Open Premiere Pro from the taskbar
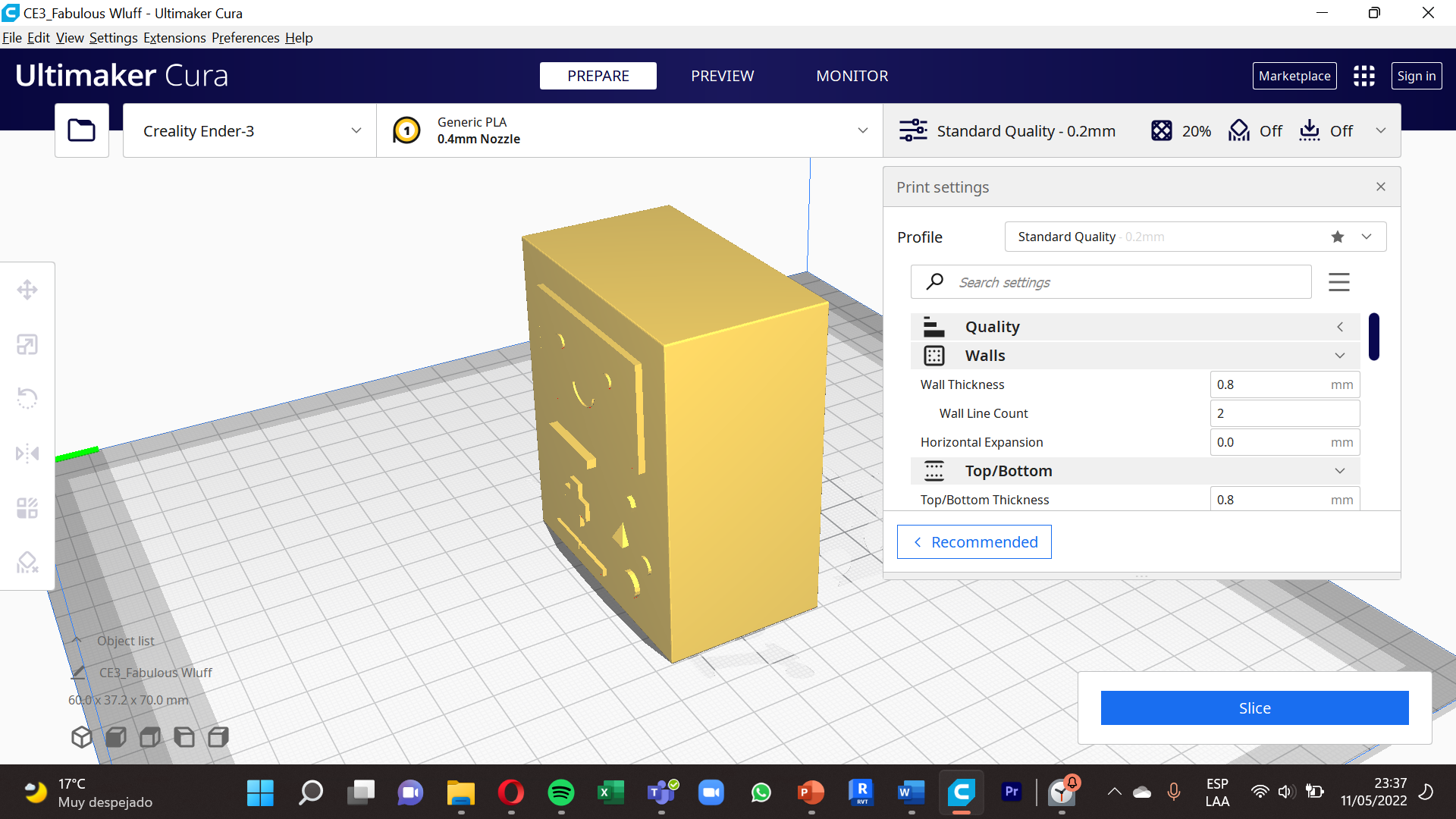This screenshot has height=819, width=1456. (1012, 792)
